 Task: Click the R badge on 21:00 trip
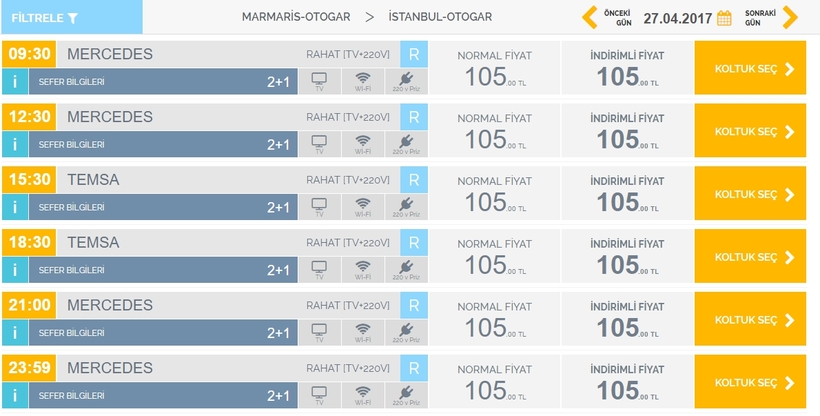(x=414, y=305)
